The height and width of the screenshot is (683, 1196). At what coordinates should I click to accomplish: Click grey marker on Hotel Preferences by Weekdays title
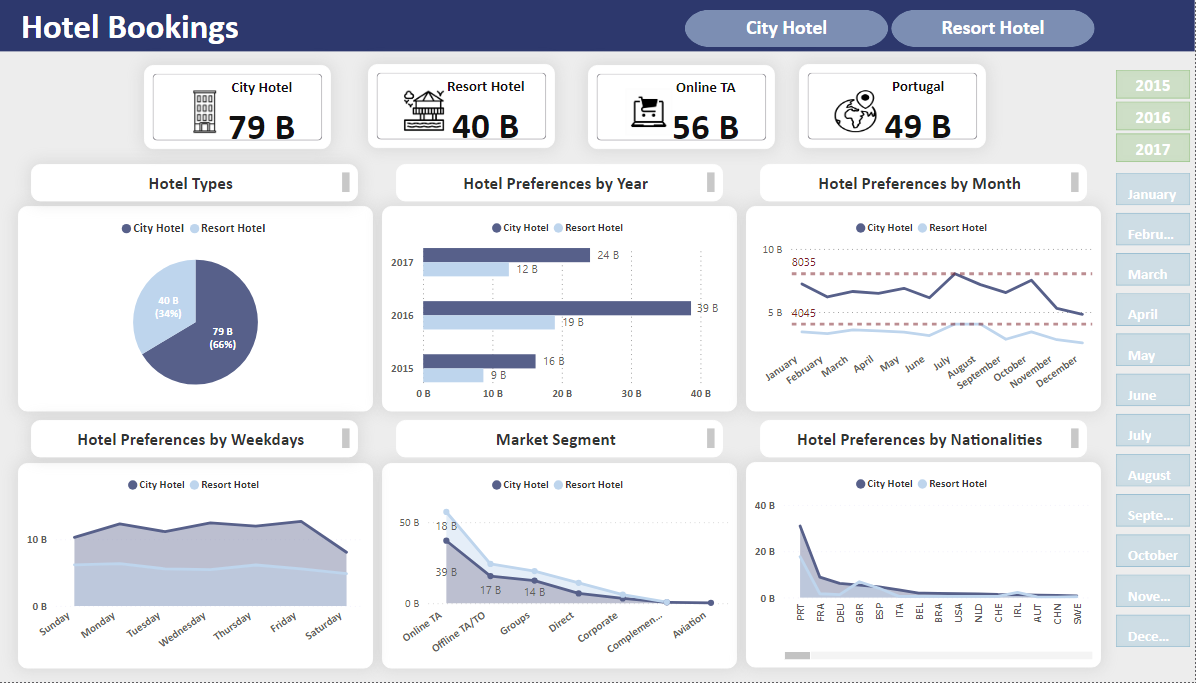click(346, 438)
